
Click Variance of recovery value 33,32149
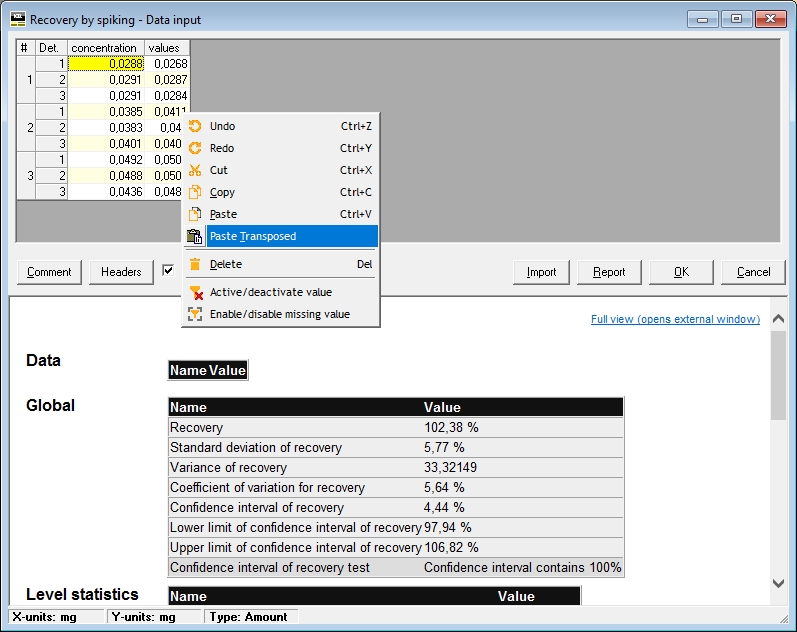coord(450,468)
